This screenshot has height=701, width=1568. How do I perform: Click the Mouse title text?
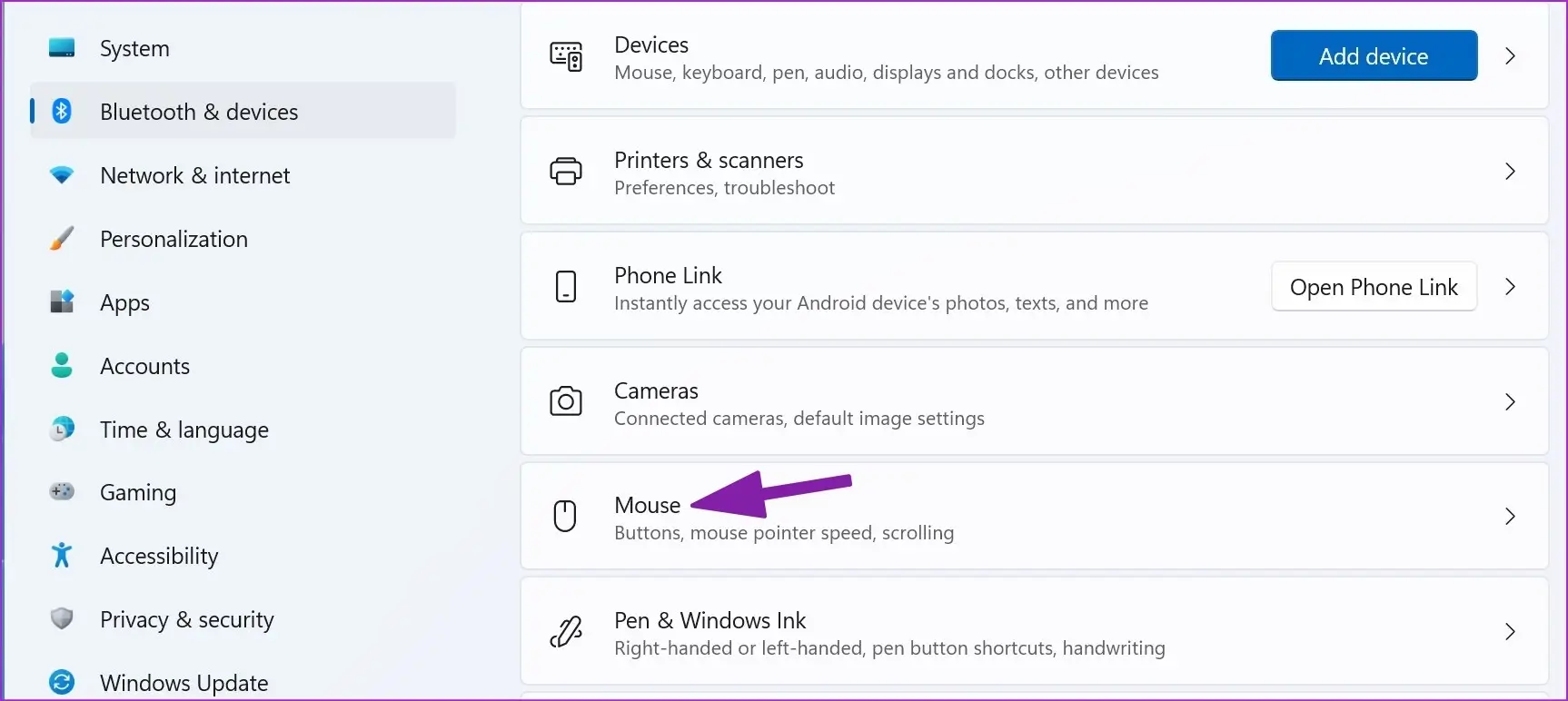[647, 505]
